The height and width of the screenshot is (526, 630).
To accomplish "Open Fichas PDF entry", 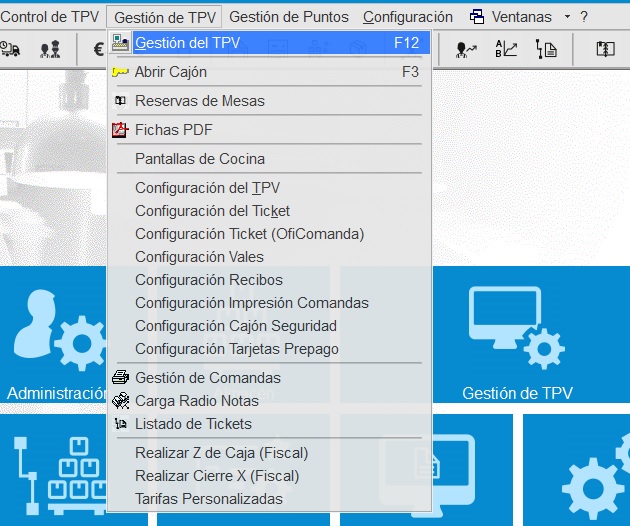I will click(x=270, y=130).
